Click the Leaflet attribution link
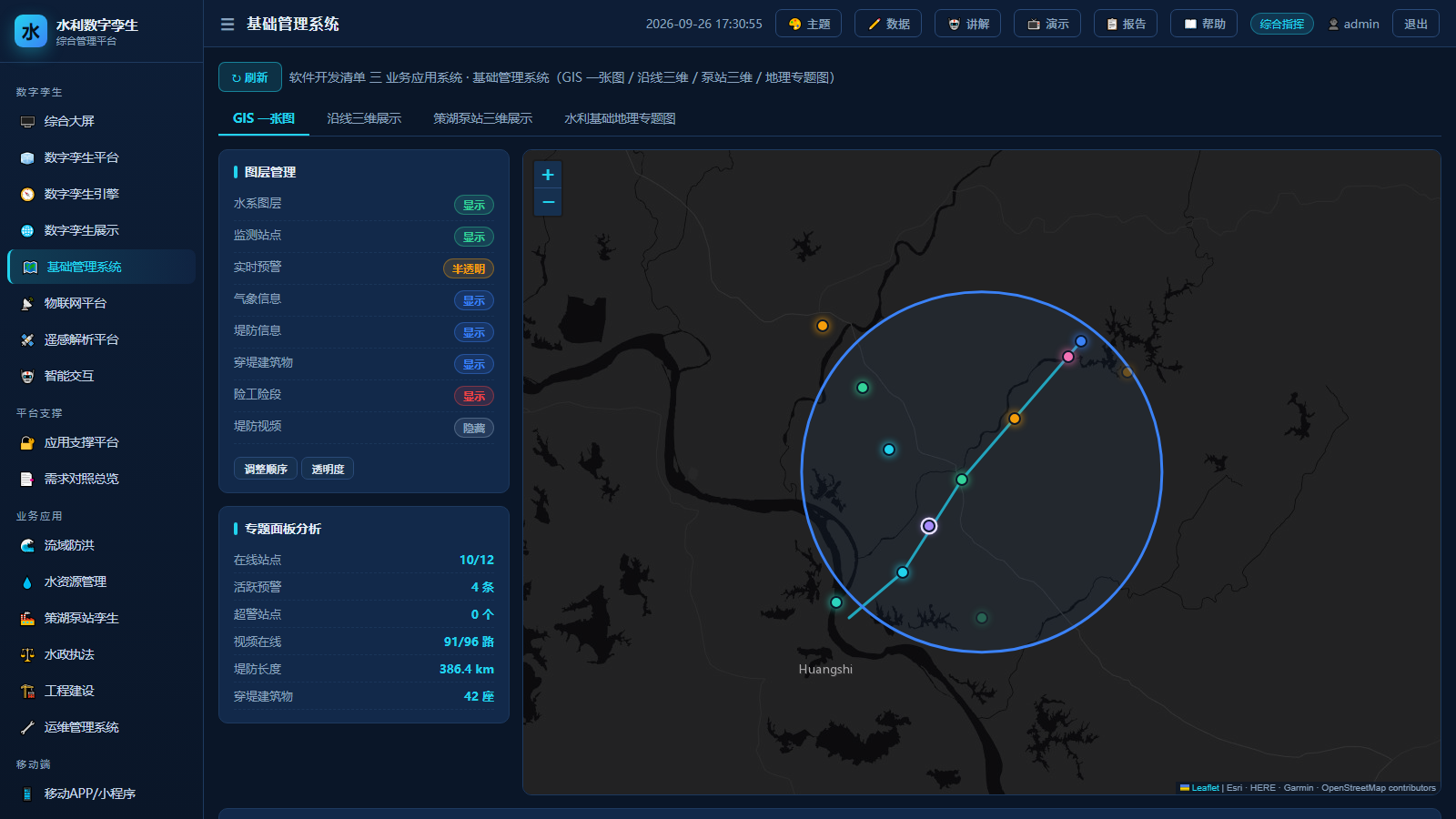Viewport: 1456px width, 819px height. (x=1205, y=788)
